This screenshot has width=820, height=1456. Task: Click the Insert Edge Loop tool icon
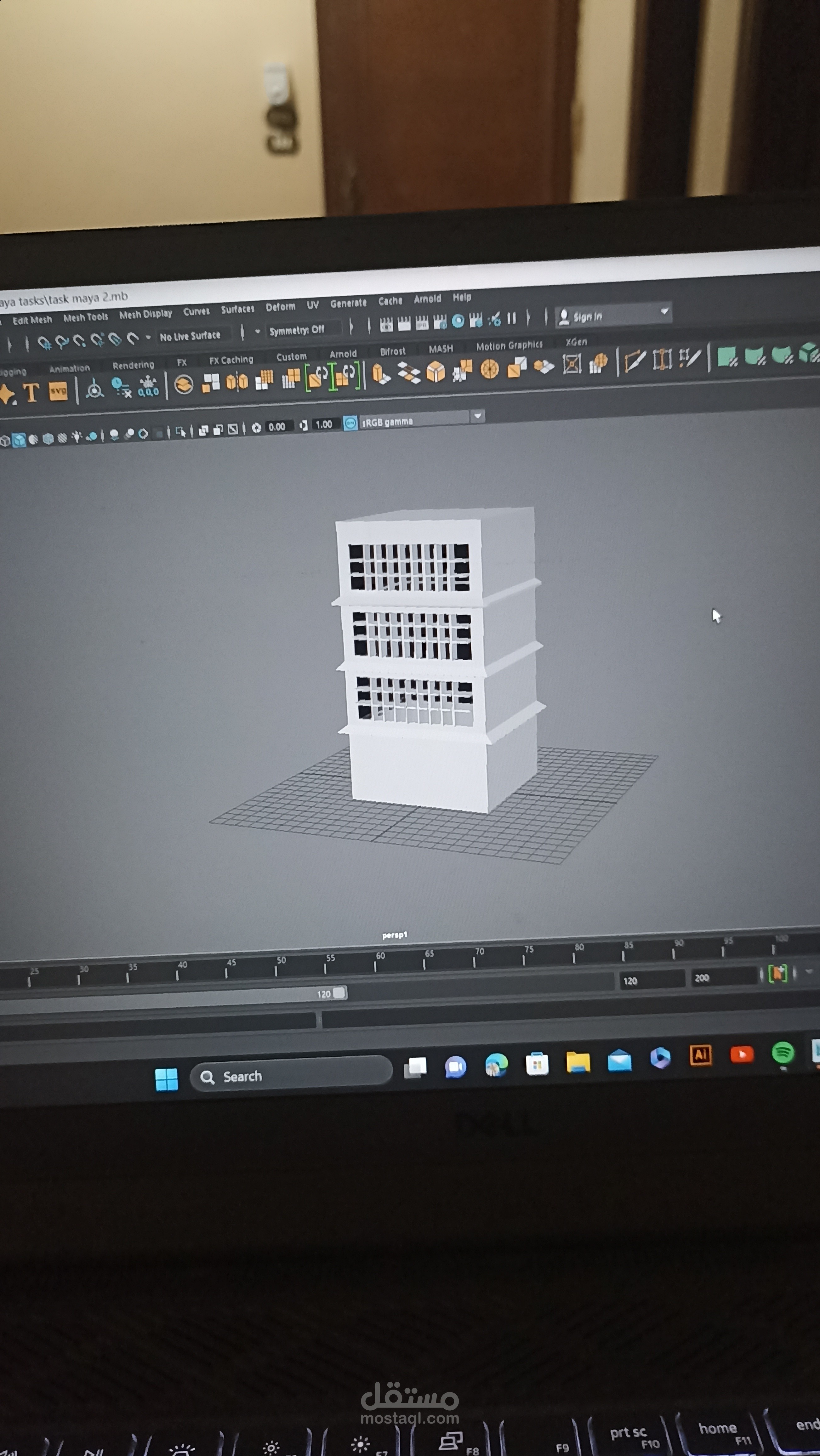662,359
